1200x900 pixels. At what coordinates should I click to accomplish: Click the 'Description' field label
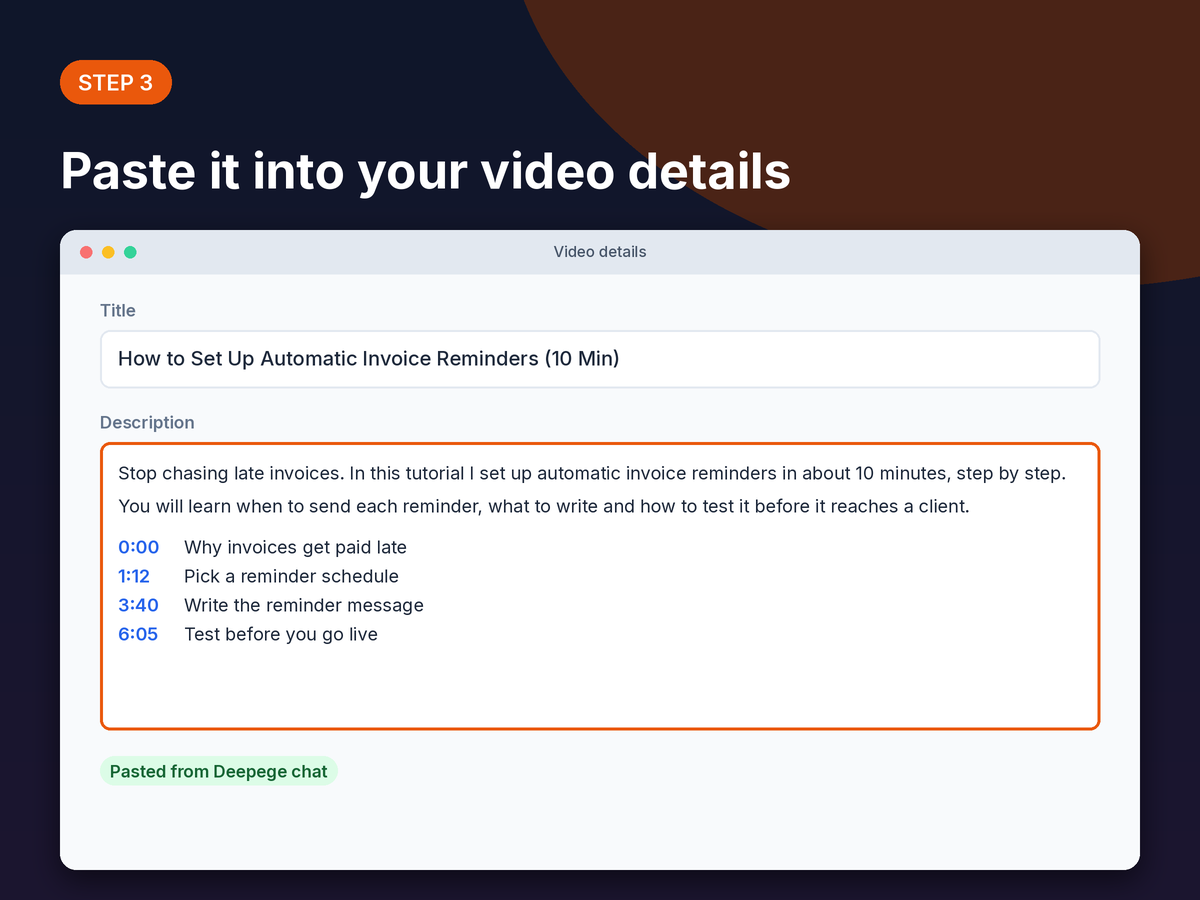click(147, 422)
